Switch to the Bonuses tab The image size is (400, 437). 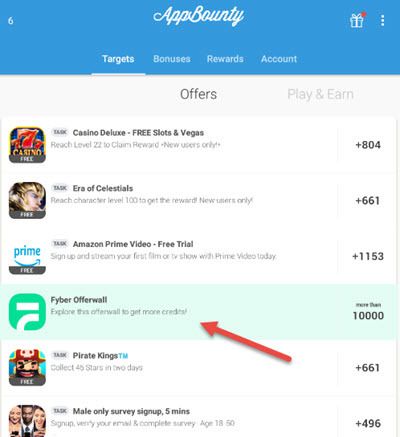pyautogui.click(x=172, y=59)
